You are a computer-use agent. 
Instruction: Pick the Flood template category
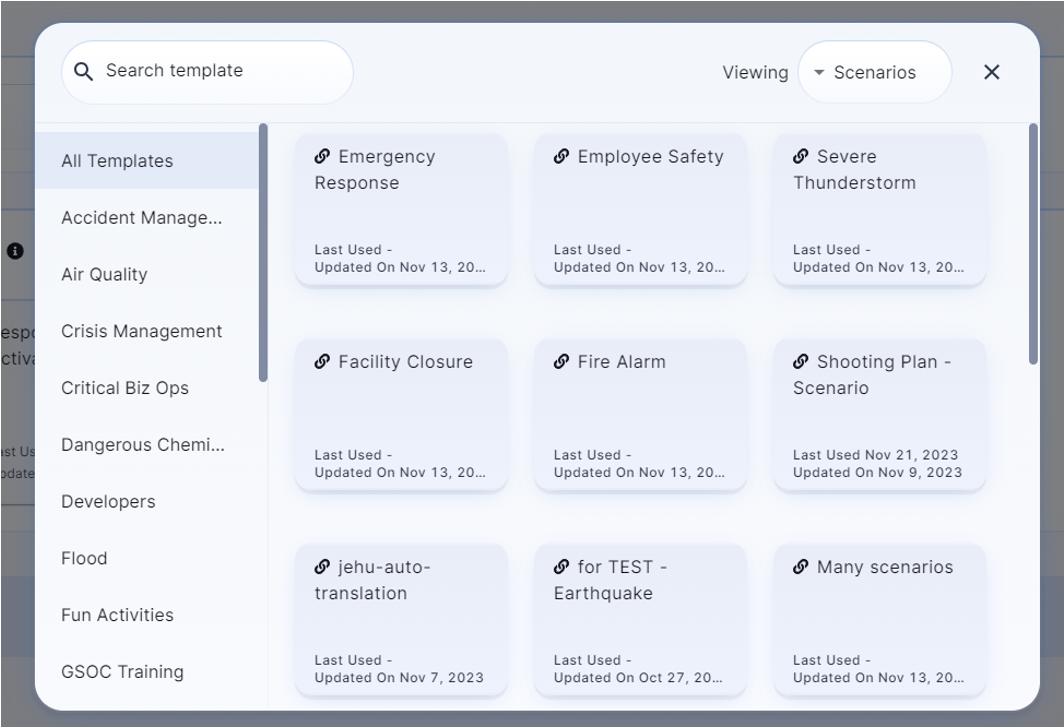[x=84, y=558]
